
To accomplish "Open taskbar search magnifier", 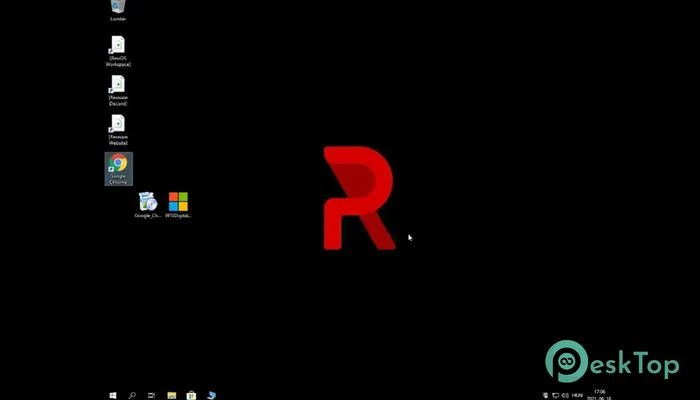I will pos(132,395).
